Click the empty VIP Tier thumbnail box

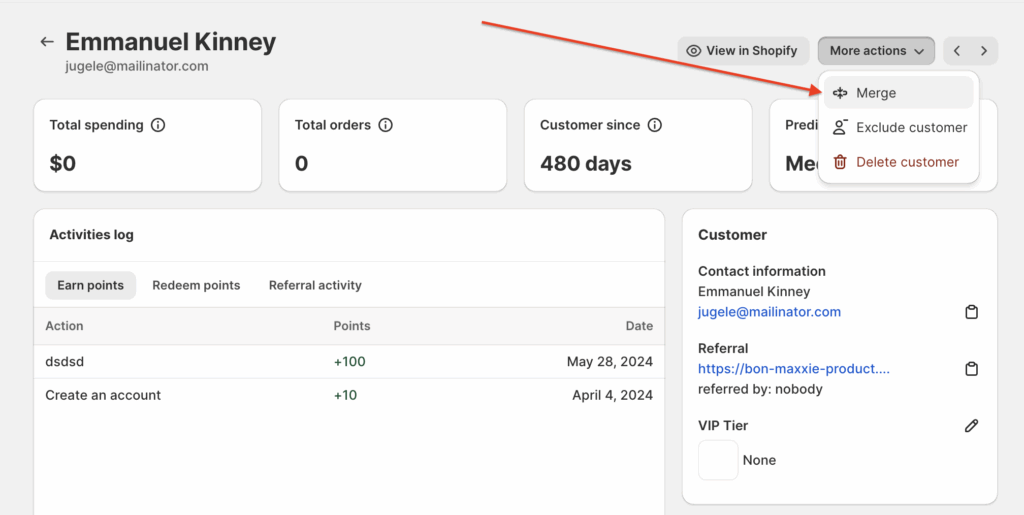coord(718,460)
